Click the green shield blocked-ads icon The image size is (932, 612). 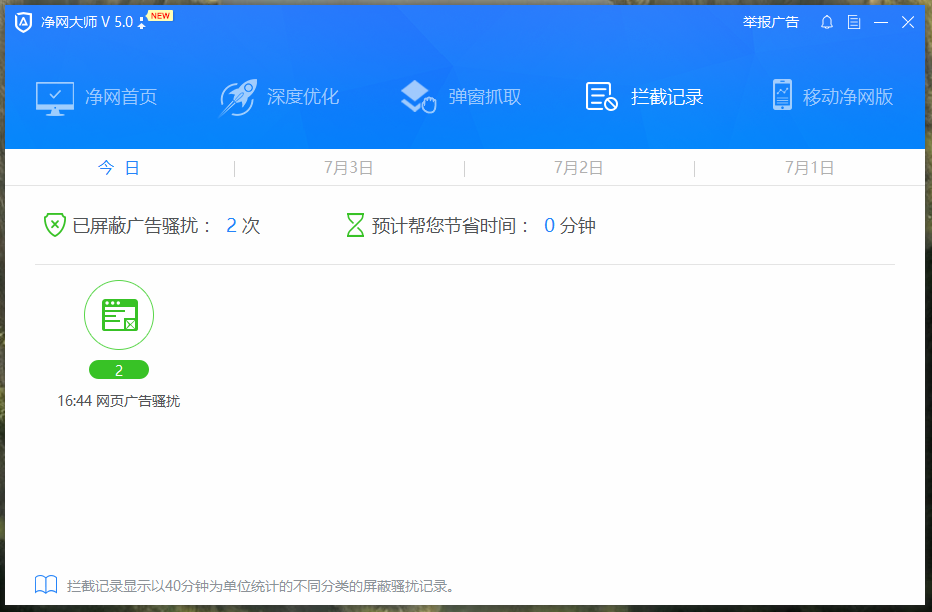[x=55, y=225]
